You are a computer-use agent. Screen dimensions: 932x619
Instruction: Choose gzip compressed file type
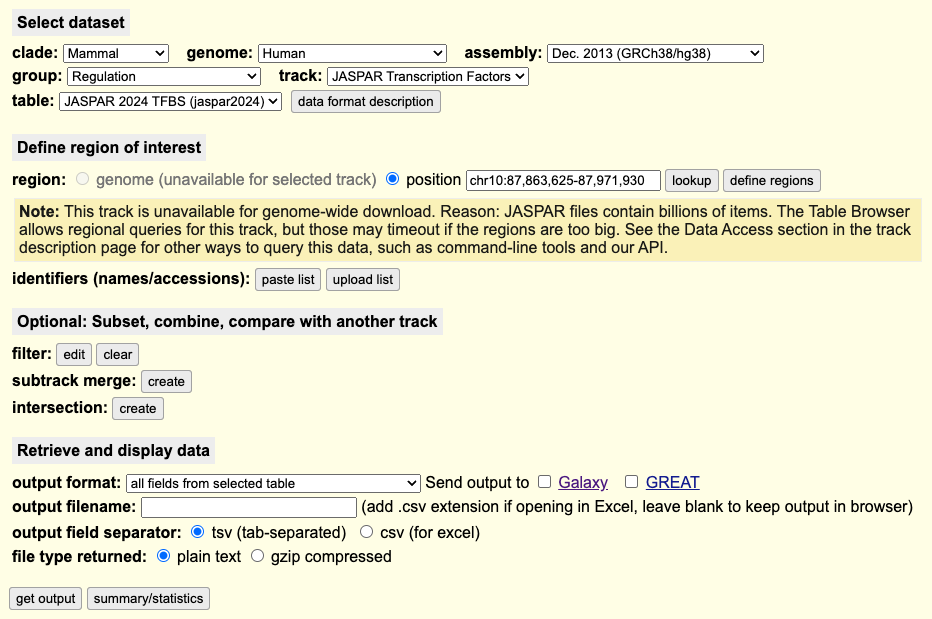tap(258, 556)
